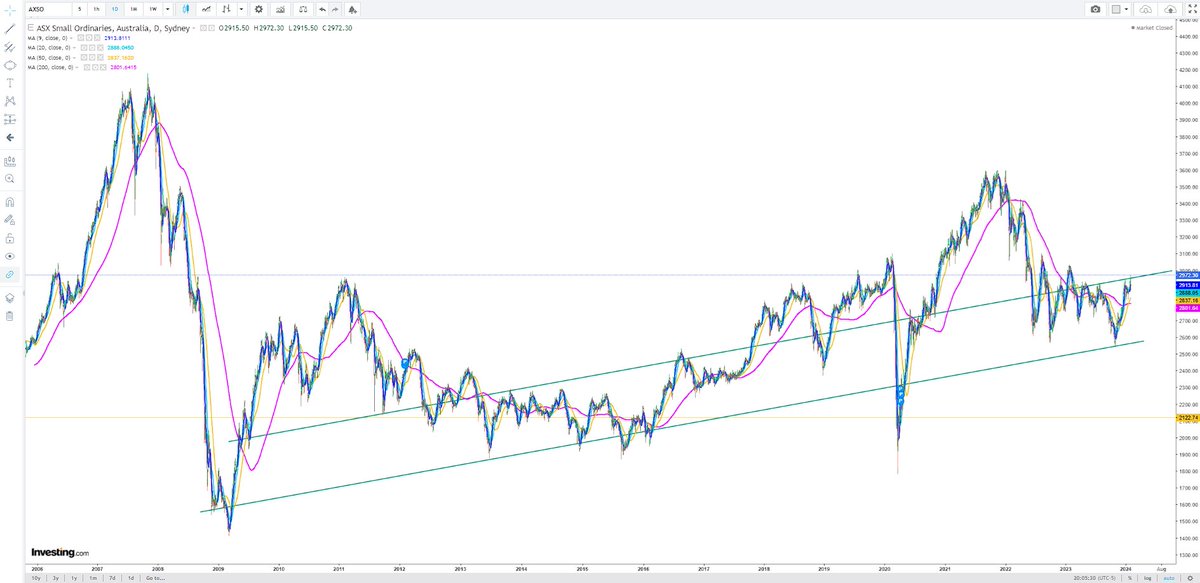Select the 1M interval

coord(134,9)
